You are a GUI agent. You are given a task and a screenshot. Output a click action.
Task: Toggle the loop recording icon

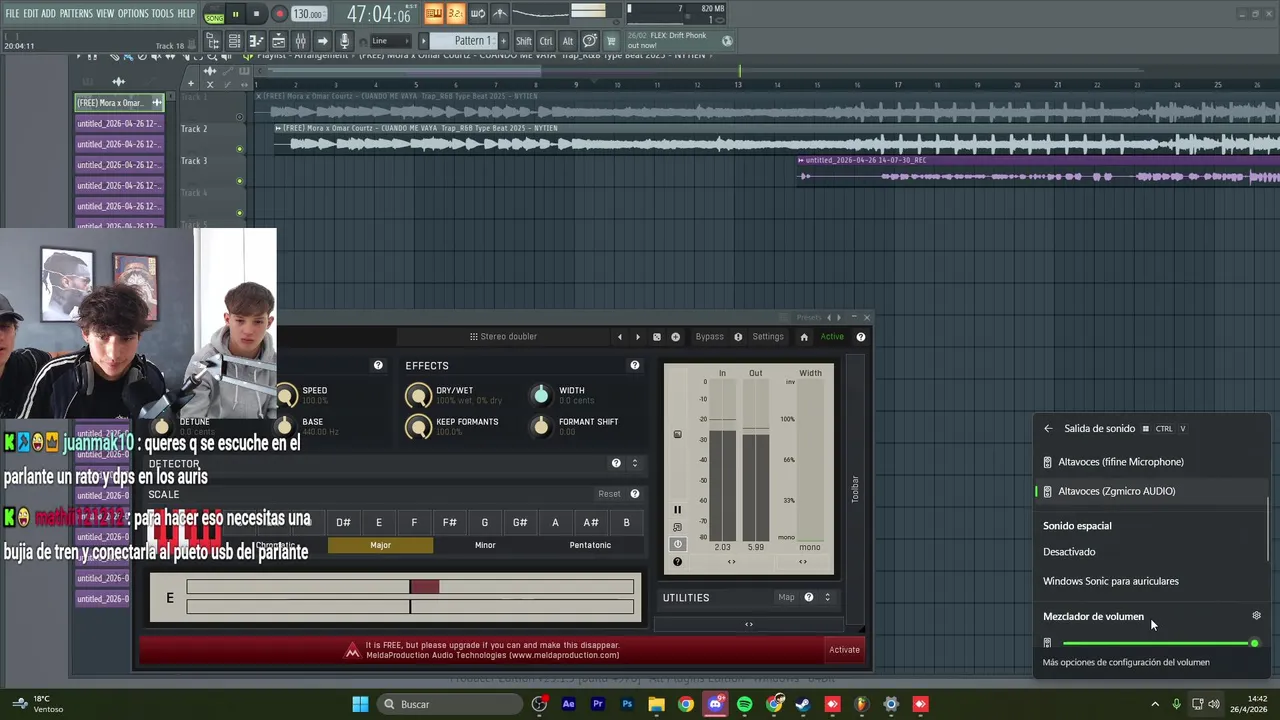click(478, 13)
